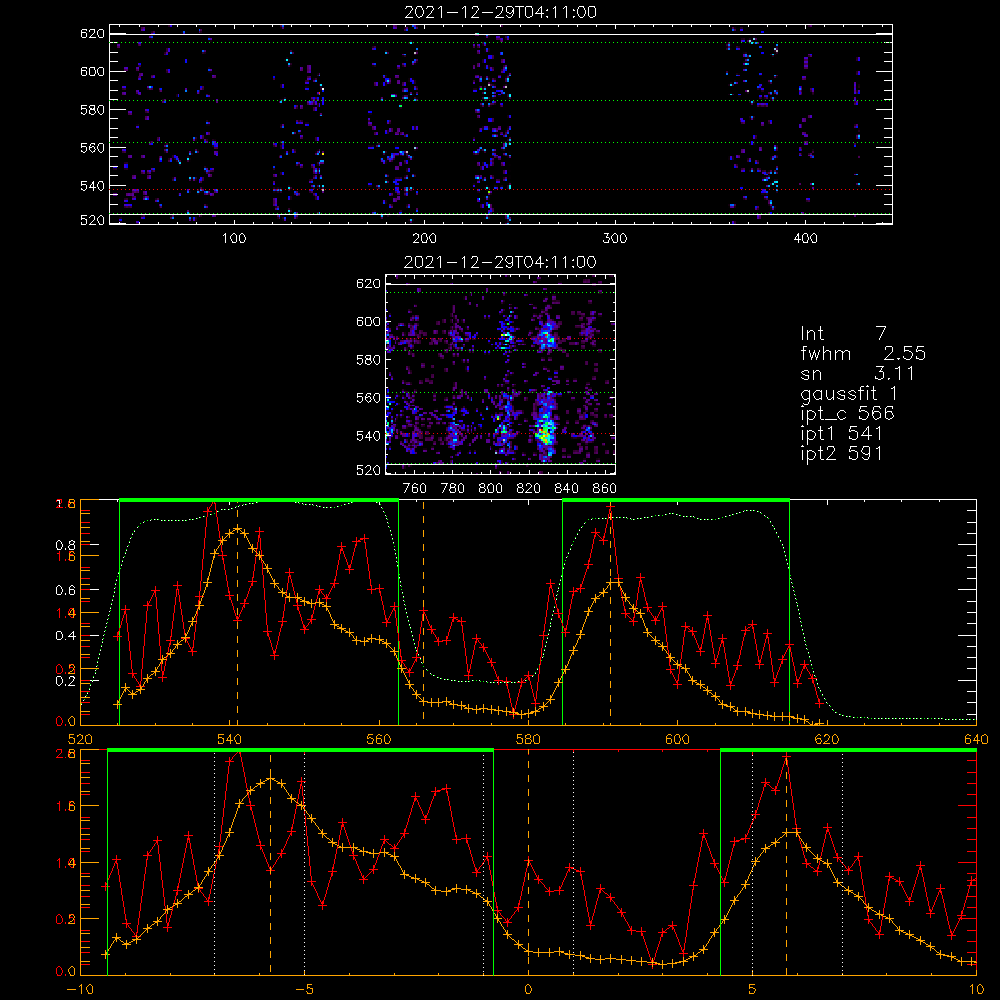The height and width of the screenshot is (1000, 1000).
Task: Click x-axis label 840 under middle image
Action: pyautogui.click(x=566, y=489)
